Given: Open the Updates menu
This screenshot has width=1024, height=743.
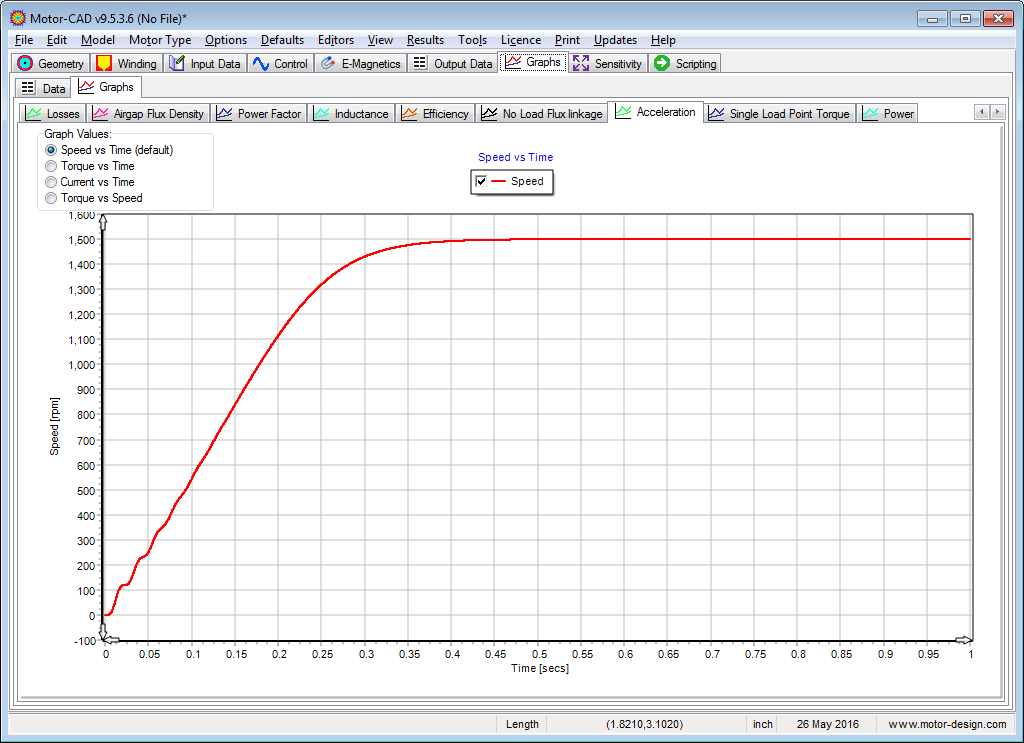Looking at the screenshot, I should coord(615,40).
